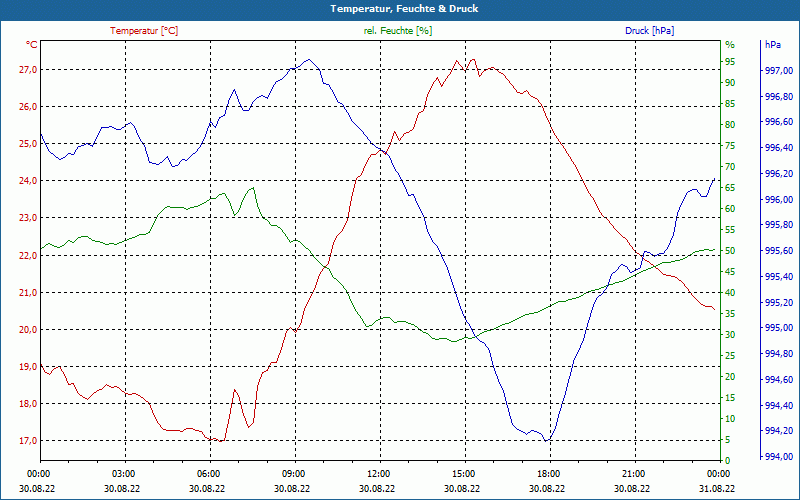Image resolution: width=800 pixels, height=500 pixels.
Task: Click the "15:00" time axis label
Action: pyautogui.click(x=463, y=473)
